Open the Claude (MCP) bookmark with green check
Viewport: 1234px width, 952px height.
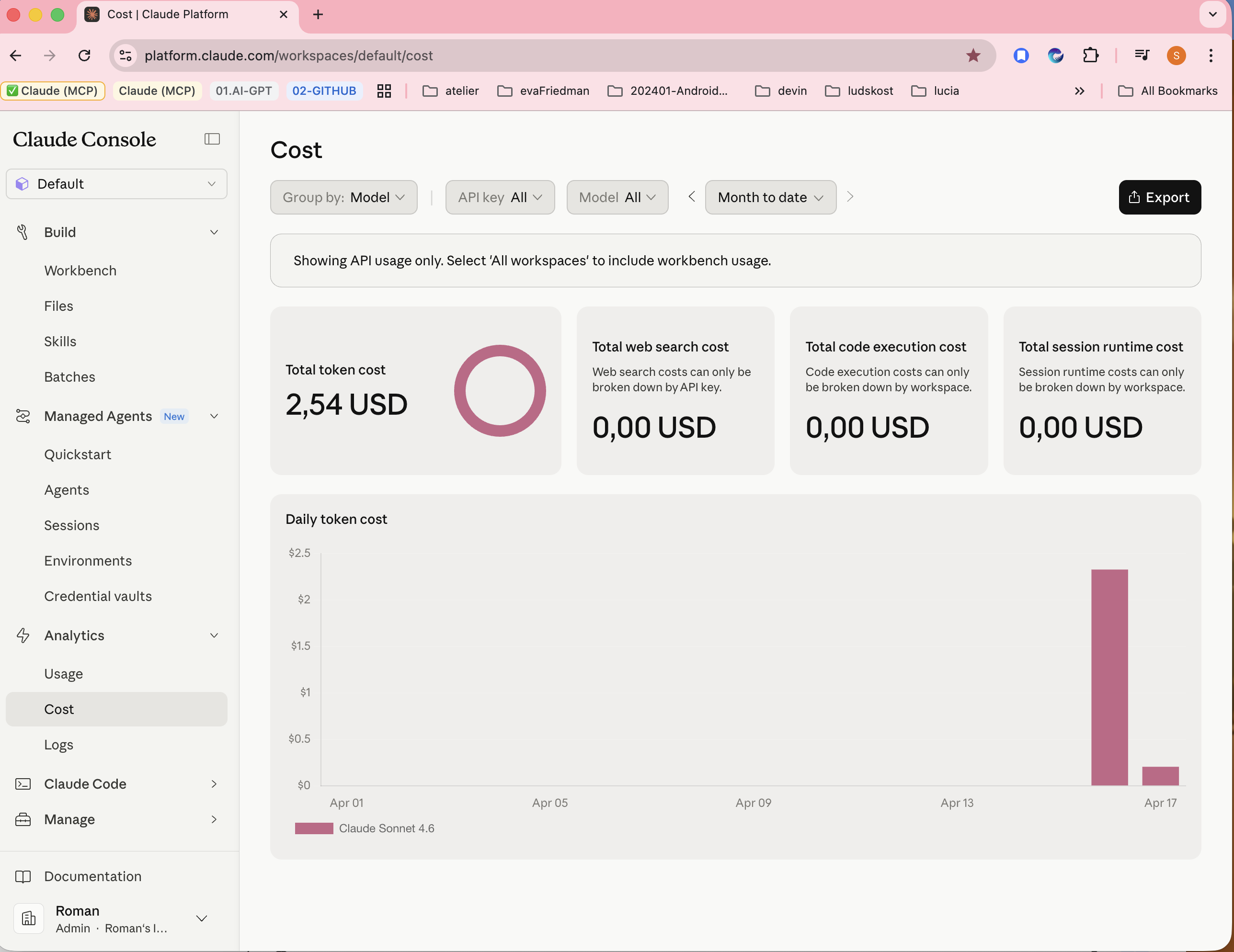tap(53, 91)
